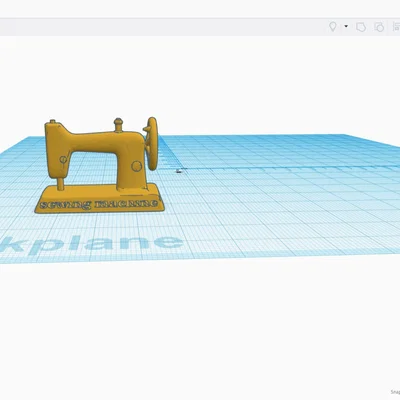This screenshot has width=400, height=400.
Task: Toggle show-all hidden objects lightbulb icon
Action: coord(332,27)
